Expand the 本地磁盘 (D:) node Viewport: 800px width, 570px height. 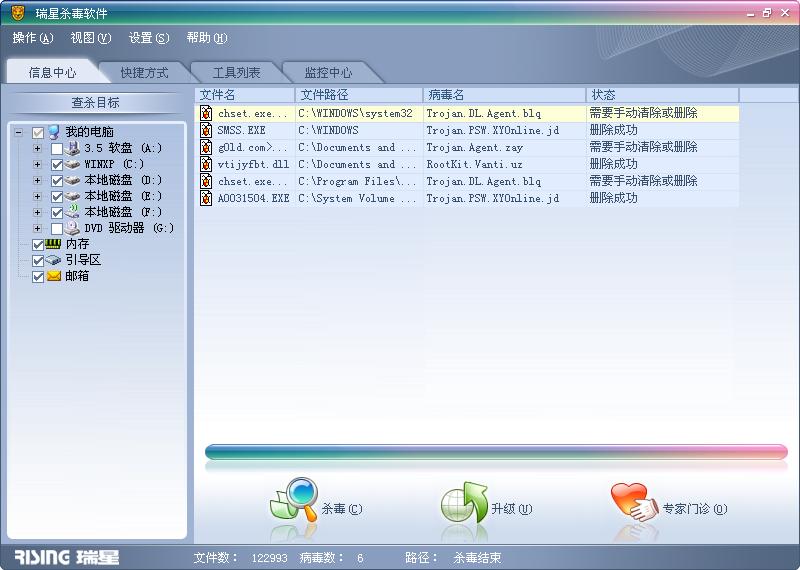(37, 180)
